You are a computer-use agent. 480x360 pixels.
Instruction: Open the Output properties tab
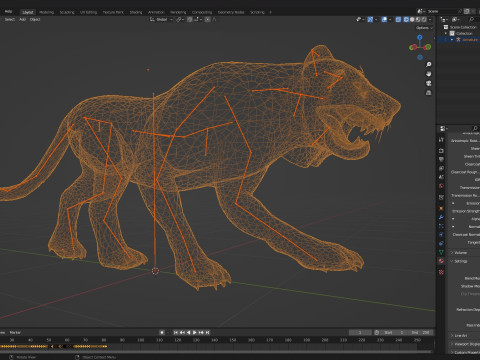tap(441, 159)
